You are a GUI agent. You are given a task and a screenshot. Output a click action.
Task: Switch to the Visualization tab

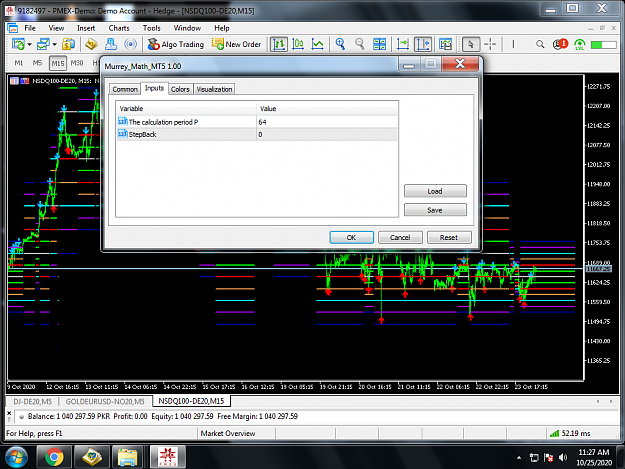coord(214,89)
